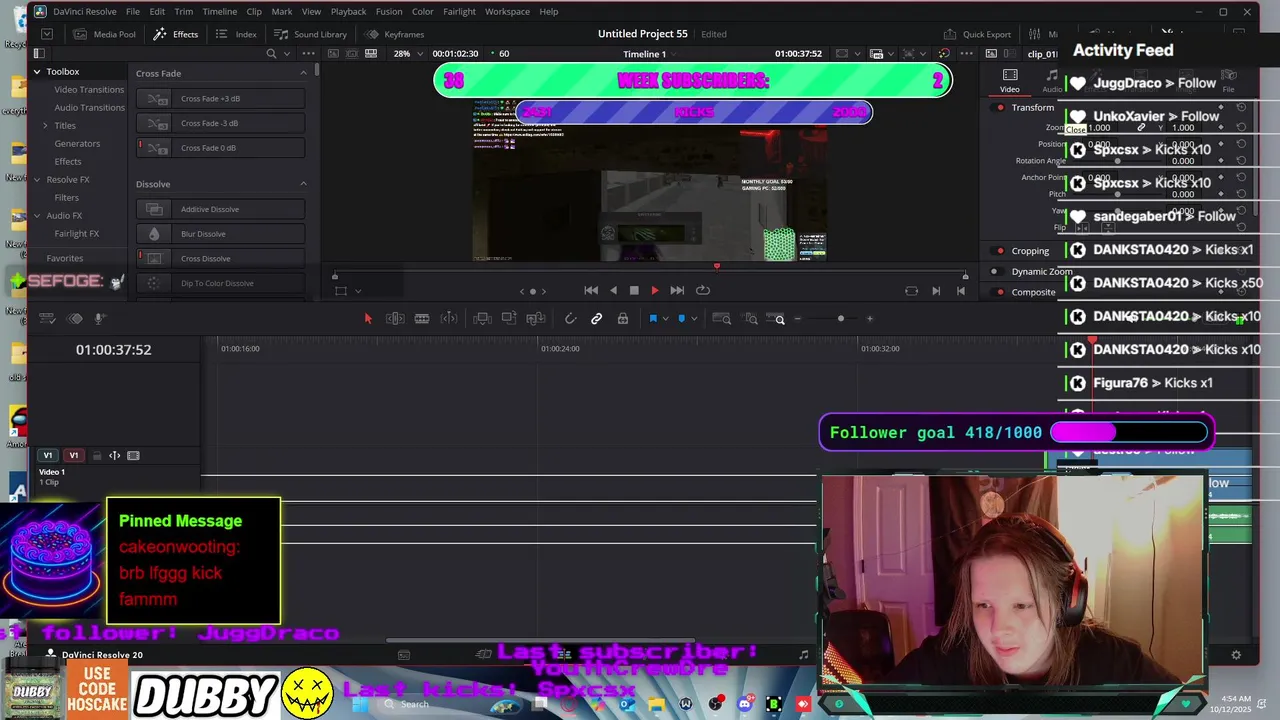Jump to last frame in viewer
This screenshot has height=720, width=1280.
pyautogui.click(x=677, y=290)
